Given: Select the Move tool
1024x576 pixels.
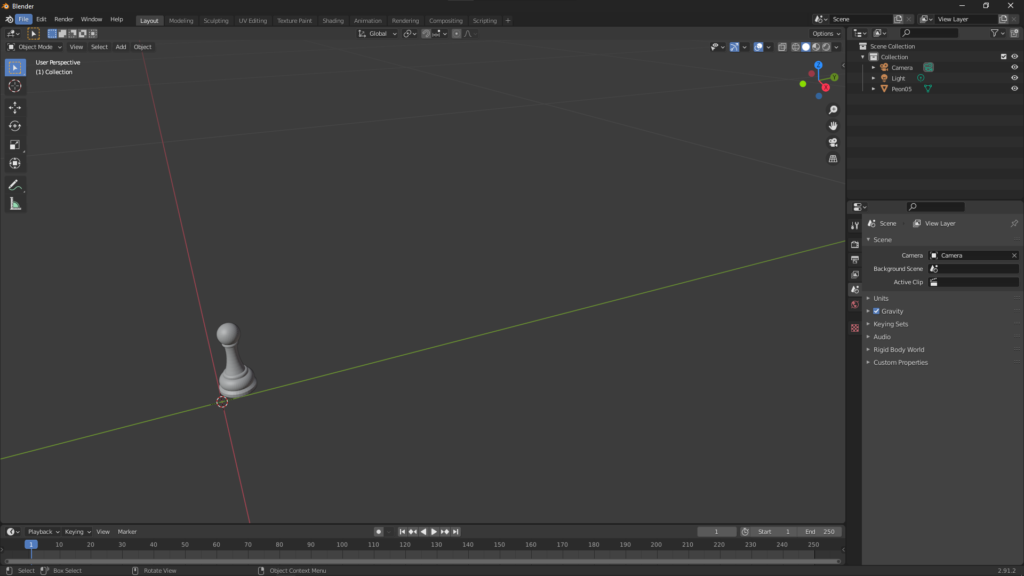Looking at the screenshot, I should click(15, 107).
